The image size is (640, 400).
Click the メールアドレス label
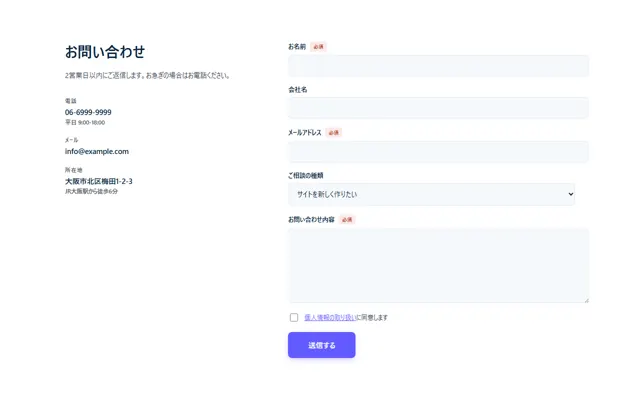(x=305, y=133)
